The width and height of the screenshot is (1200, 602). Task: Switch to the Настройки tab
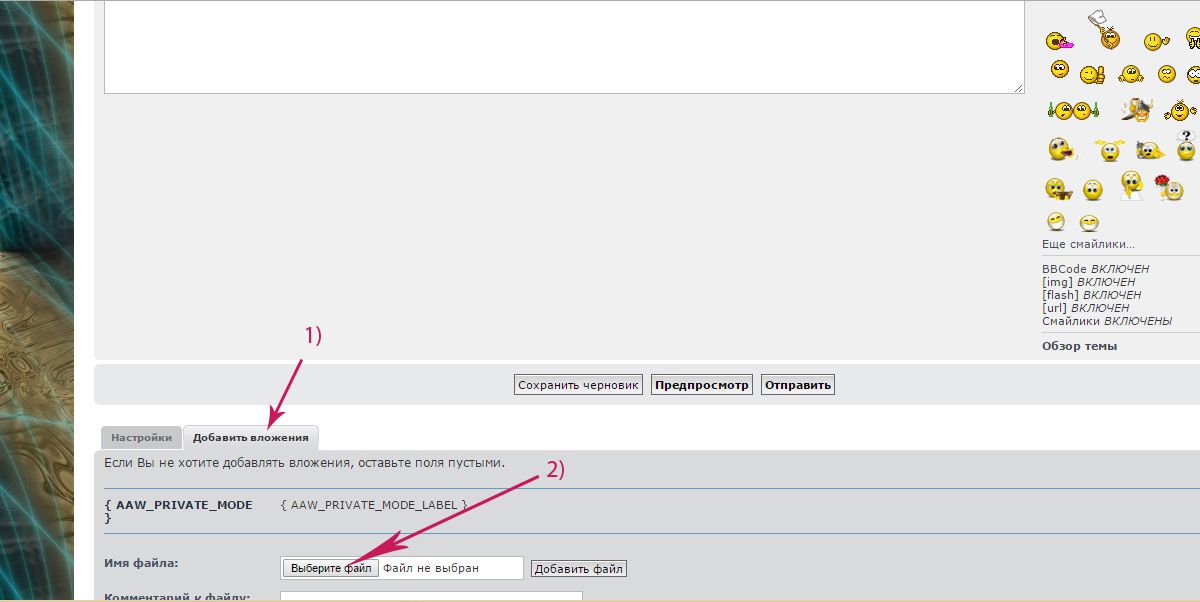click(x=141, y=437)
